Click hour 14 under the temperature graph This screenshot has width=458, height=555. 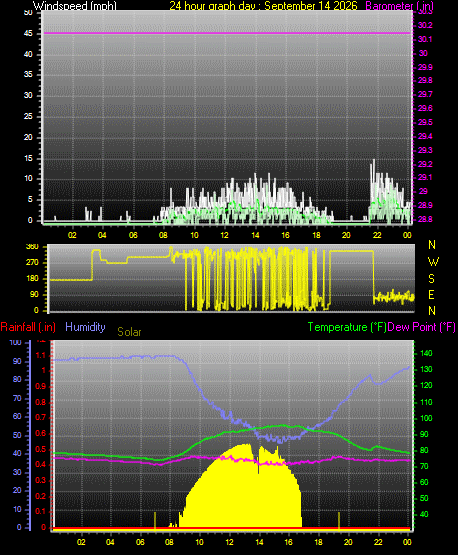pyautogui.click(x=259, y=542)
